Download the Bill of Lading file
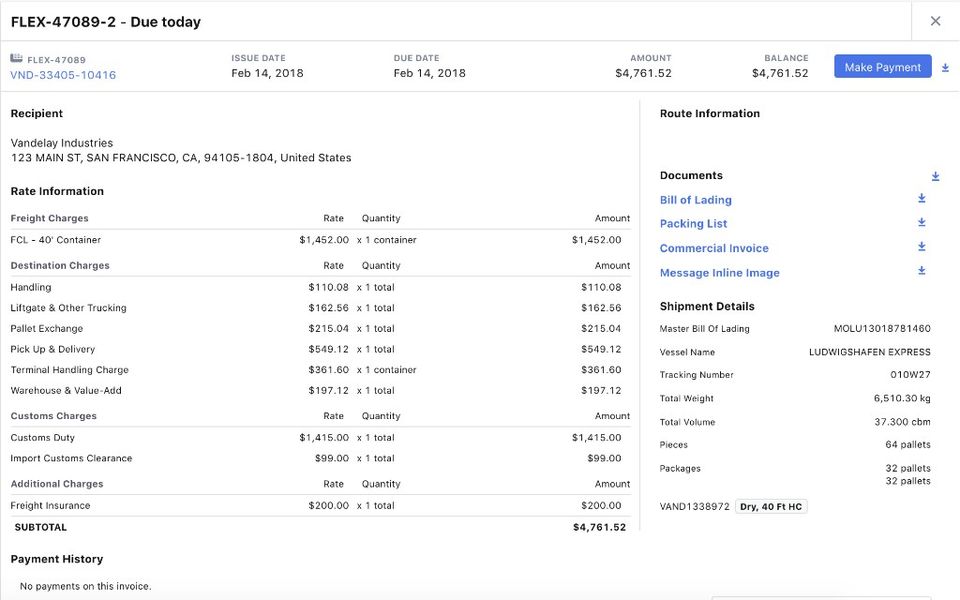Viewport: 960px width, 600px height. pos(921,198)
